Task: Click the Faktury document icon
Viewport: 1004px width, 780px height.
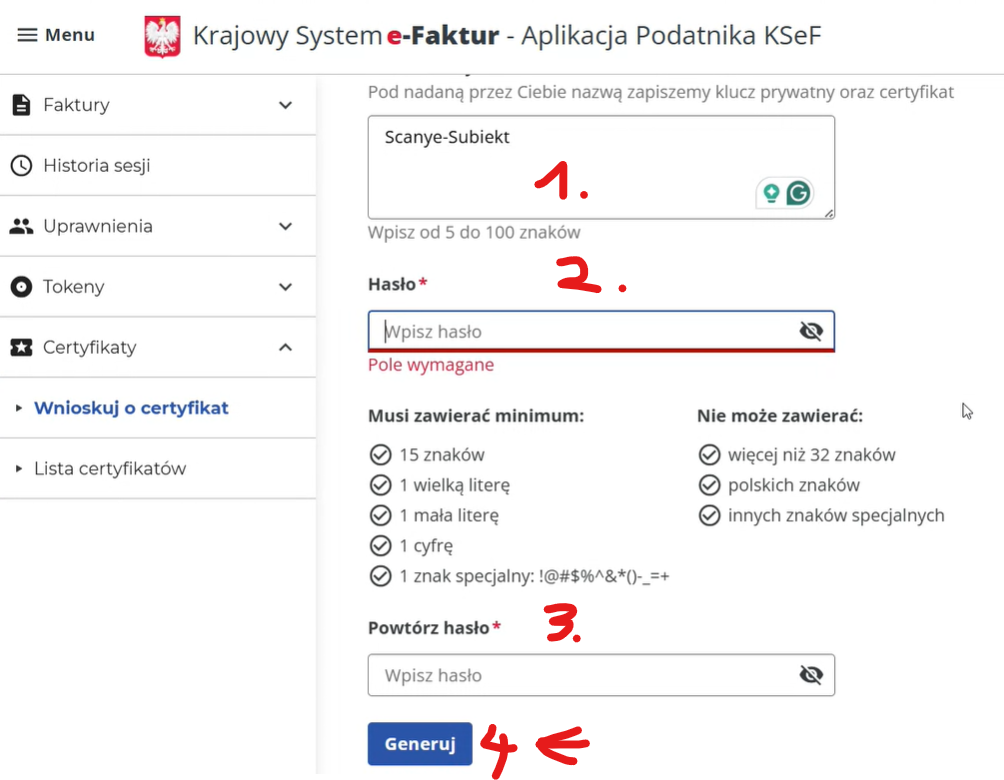Action: pos(21,105)
